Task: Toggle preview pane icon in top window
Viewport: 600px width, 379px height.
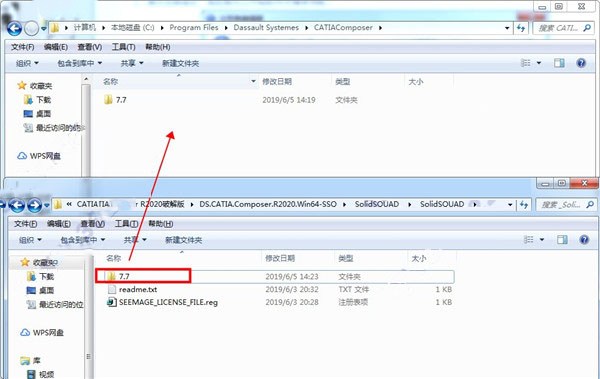Action: pos(559,63)
